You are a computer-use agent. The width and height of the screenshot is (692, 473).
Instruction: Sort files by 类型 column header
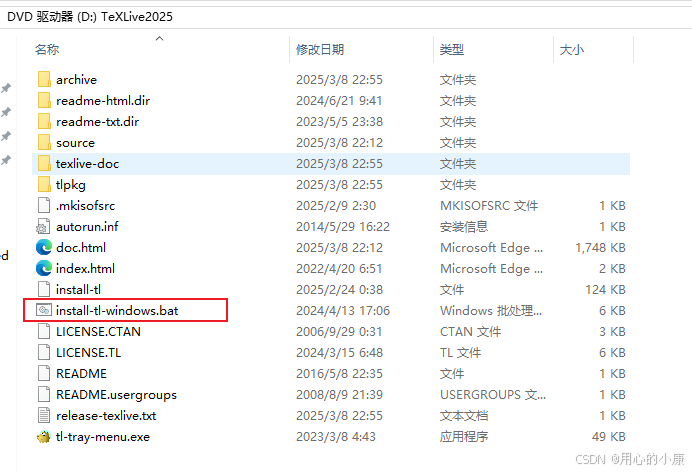coord(451,49)
